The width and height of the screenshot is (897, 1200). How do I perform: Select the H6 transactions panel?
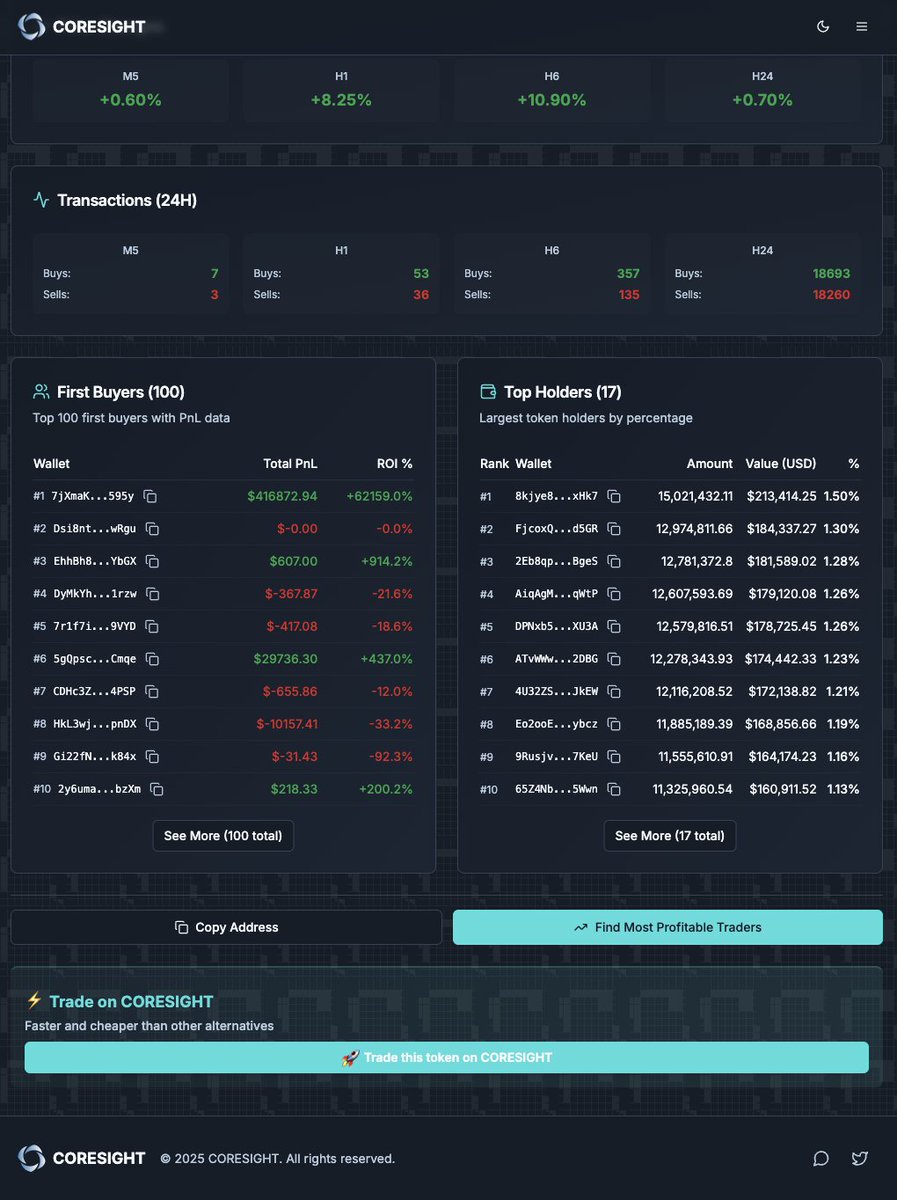click(x=552, y=272)
